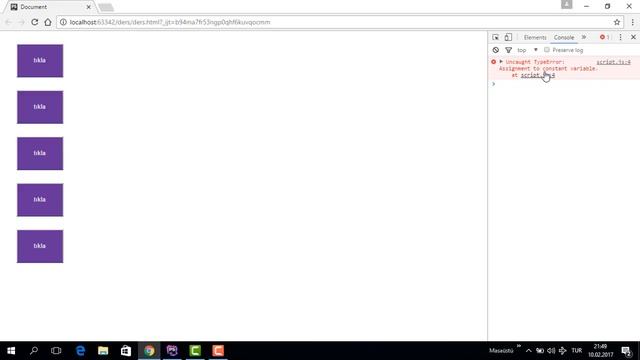640x360 pixels.
Task: Launch Microsoft Edge from the taskbar
Action: tap(80, 351)
